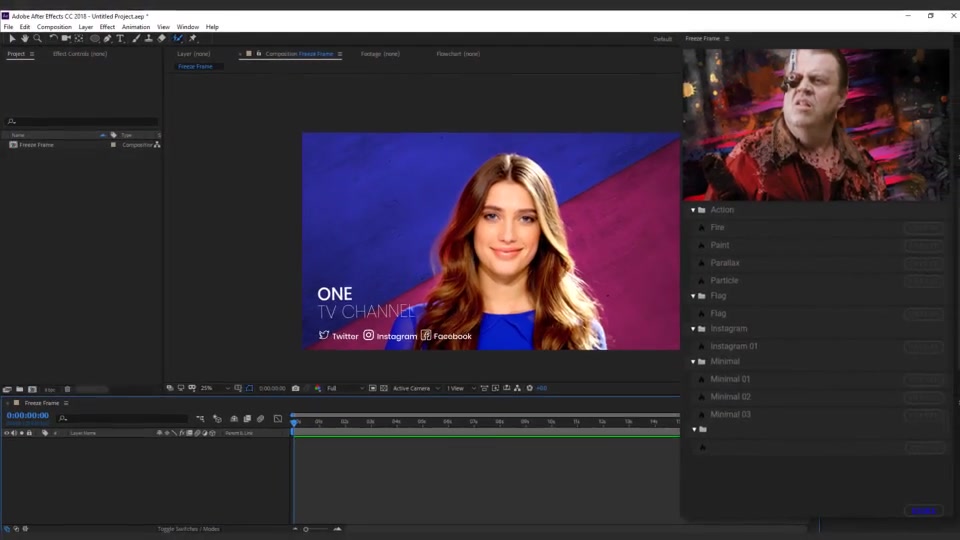Enable motion blur for the composition
The height and width of the screenshot is (540, 960).
coord(261,419)
